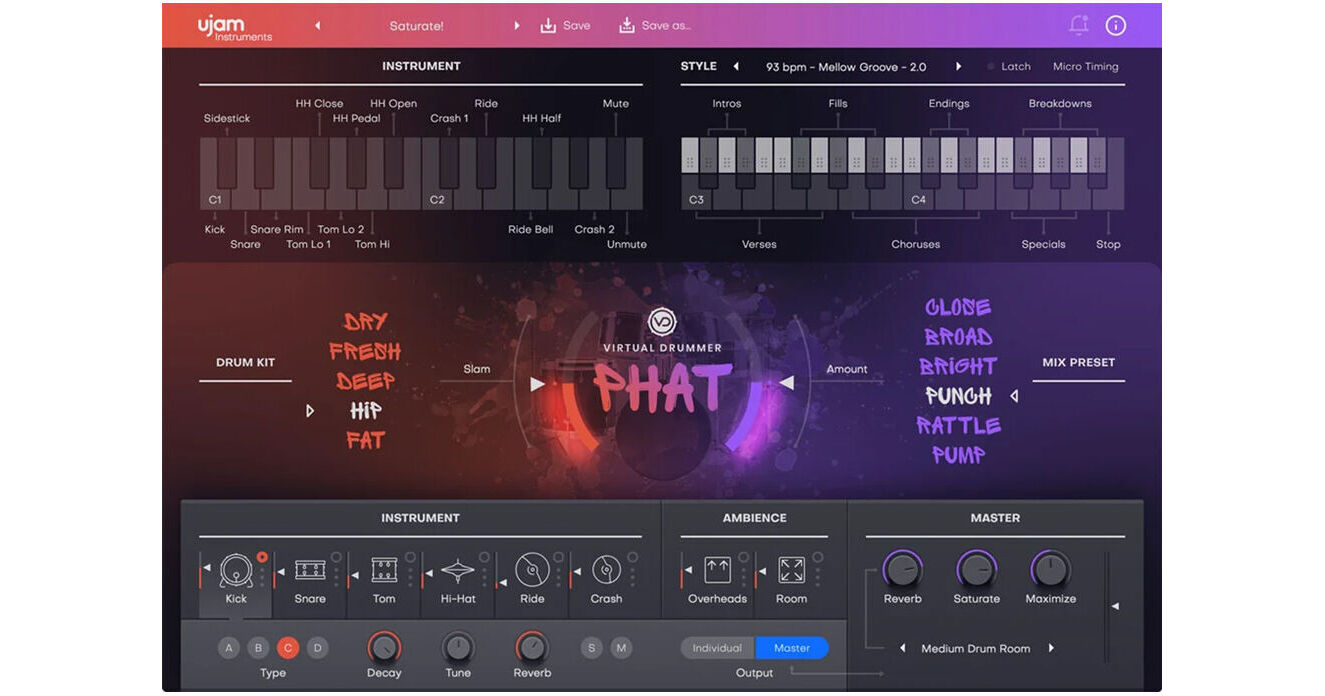Choose kick type A
The image size is (1325, 696).
pyautogui.click(x=229, y=648)
